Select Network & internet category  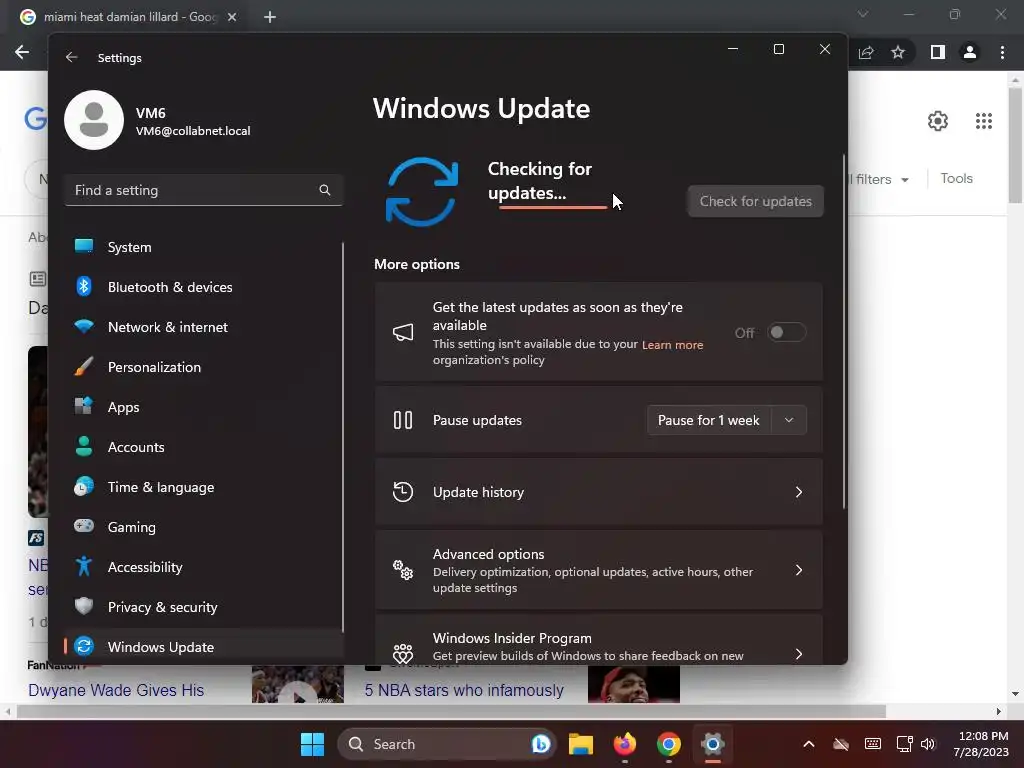pos(204,327)
